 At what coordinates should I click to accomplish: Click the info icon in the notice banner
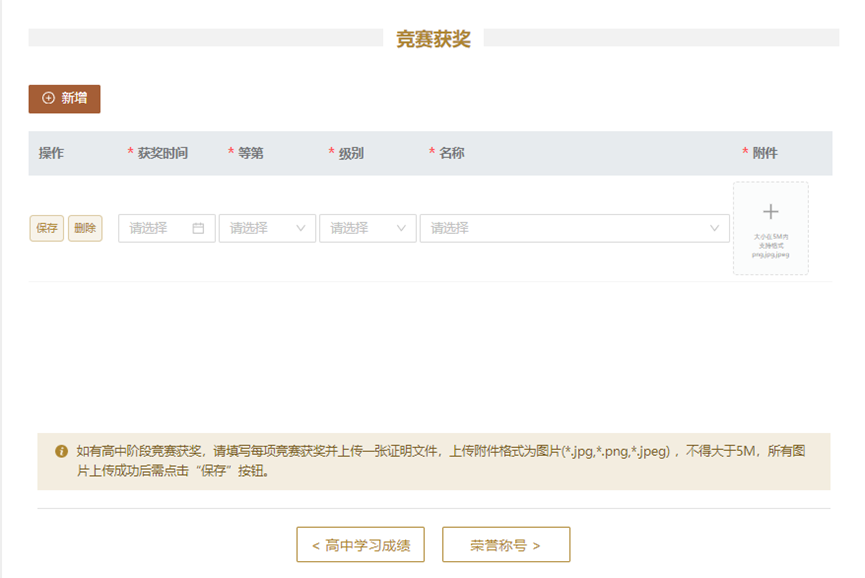[x=61, y=451]
